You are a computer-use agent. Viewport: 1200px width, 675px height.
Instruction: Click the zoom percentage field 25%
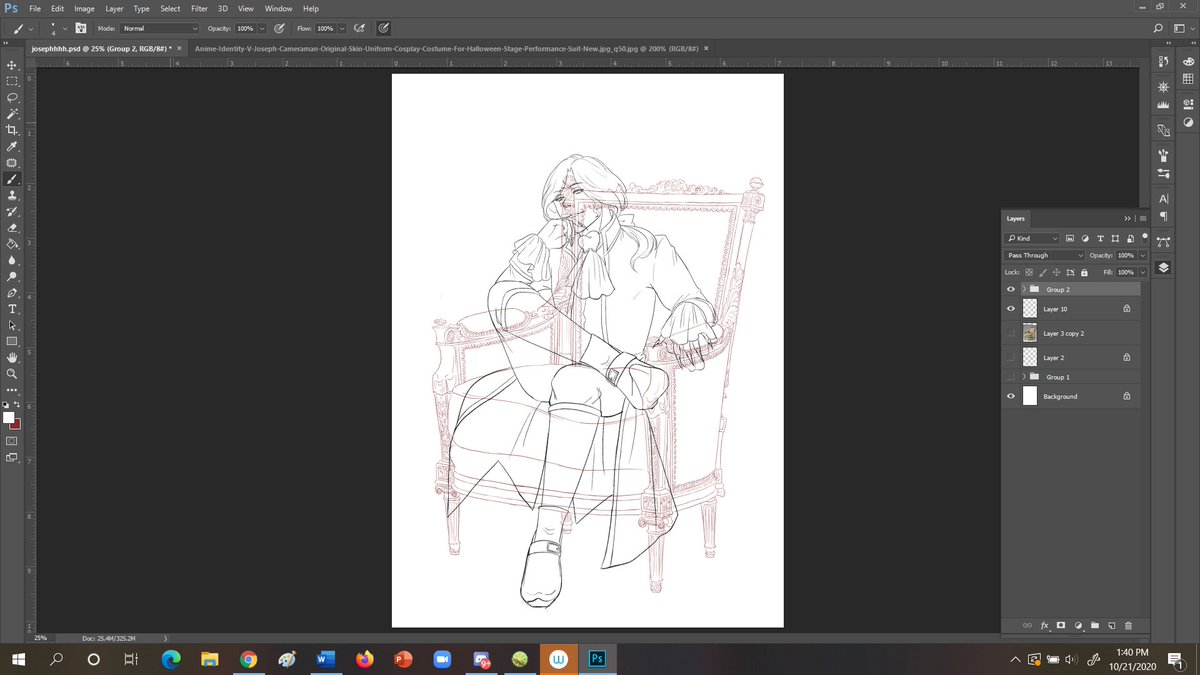coord(41,637)
